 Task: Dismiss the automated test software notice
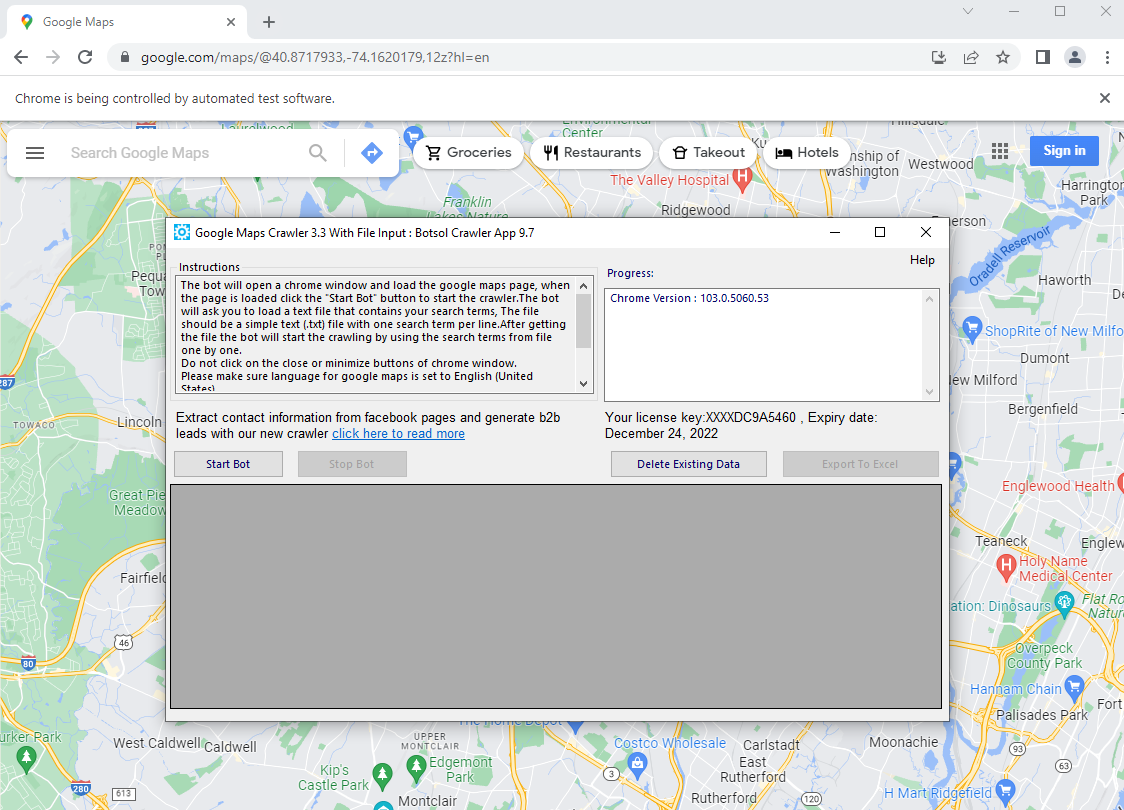coord(1105,98)
